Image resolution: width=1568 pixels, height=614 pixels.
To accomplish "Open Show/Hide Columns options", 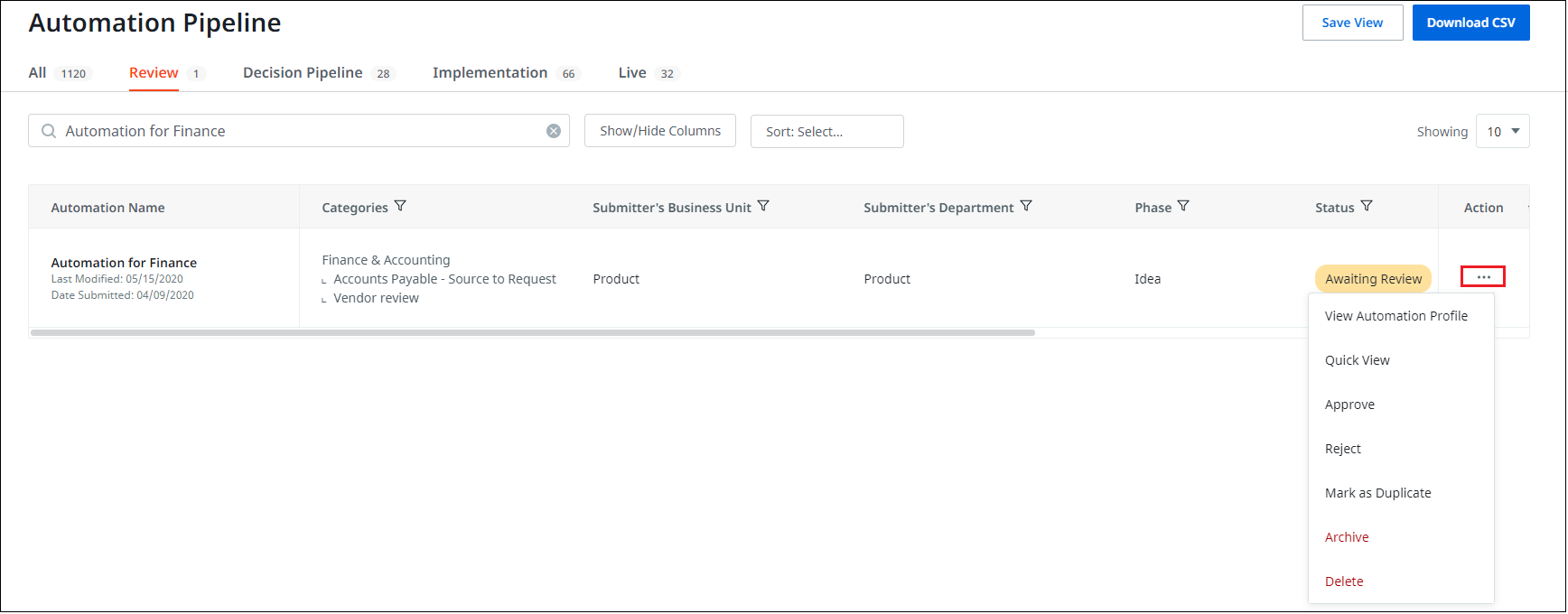I will (660, 131).
